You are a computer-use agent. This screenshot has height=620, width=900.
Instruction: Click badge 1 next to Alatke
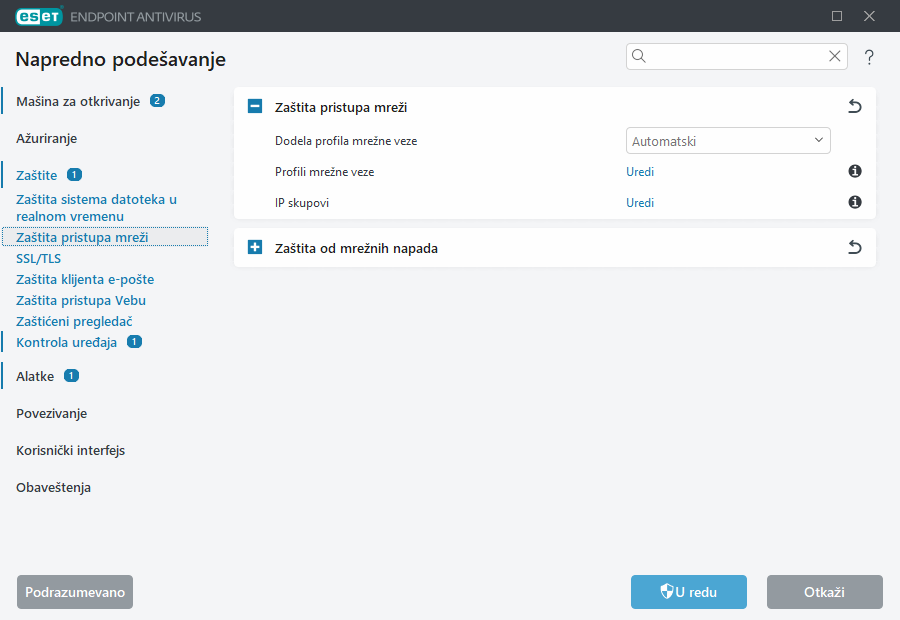(x=71, y=375)
